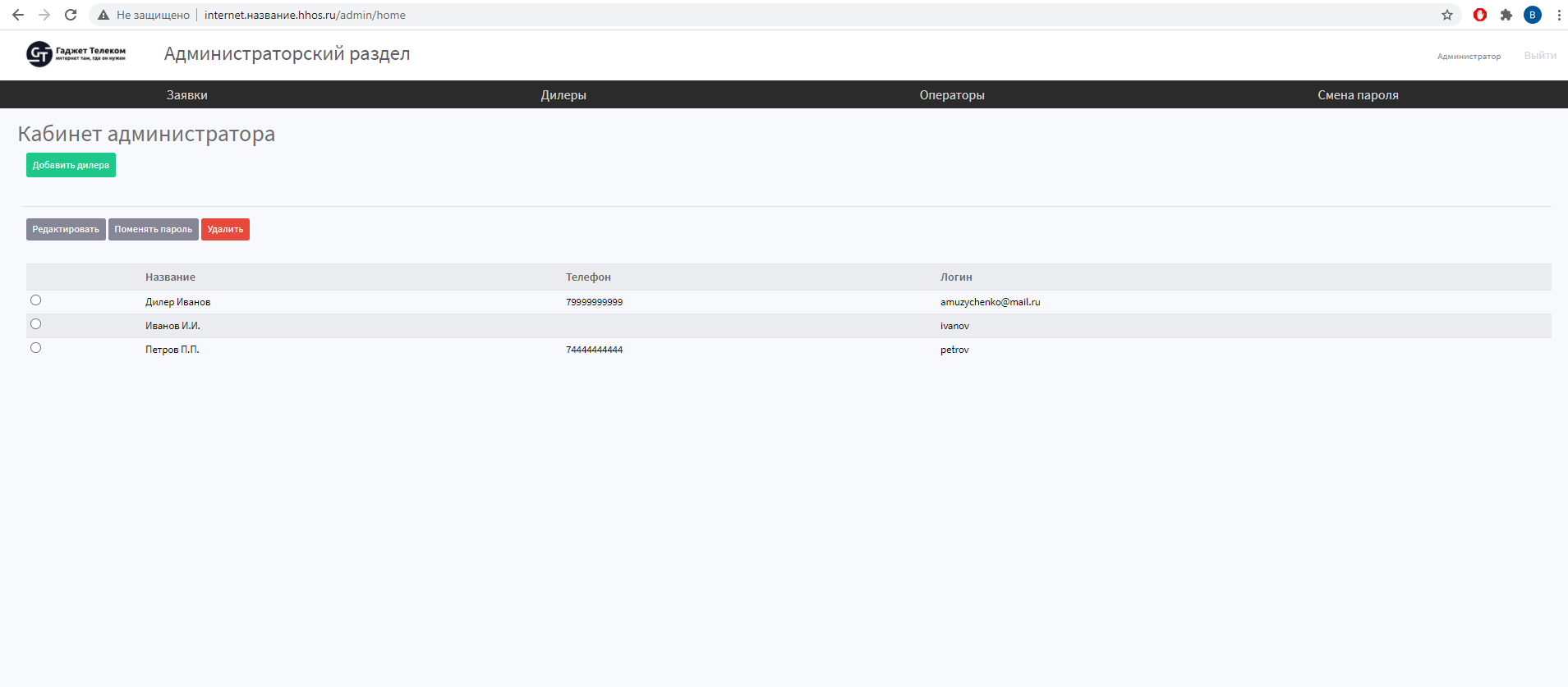Click the Администраторский раздел title
This screenshot has width=1568, height=687.
[287, 54]
